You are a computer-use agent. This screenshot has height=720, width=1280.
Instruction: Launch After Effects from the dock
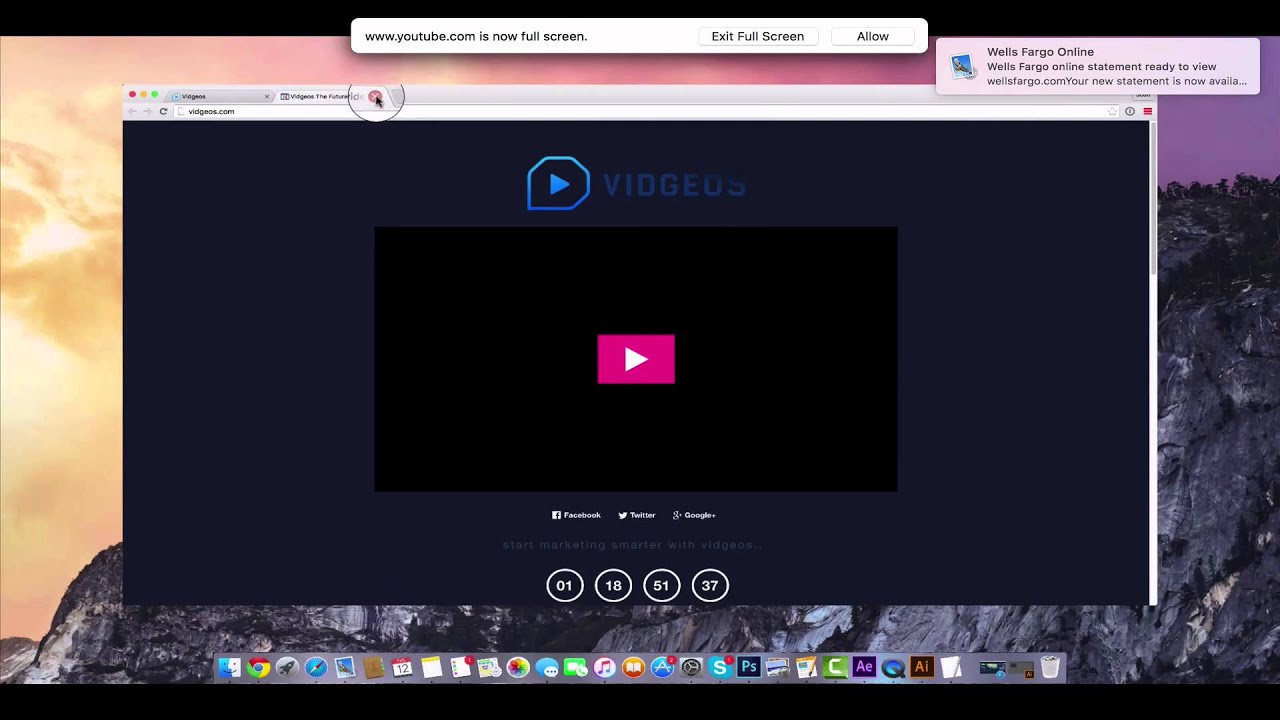point(864,668)
